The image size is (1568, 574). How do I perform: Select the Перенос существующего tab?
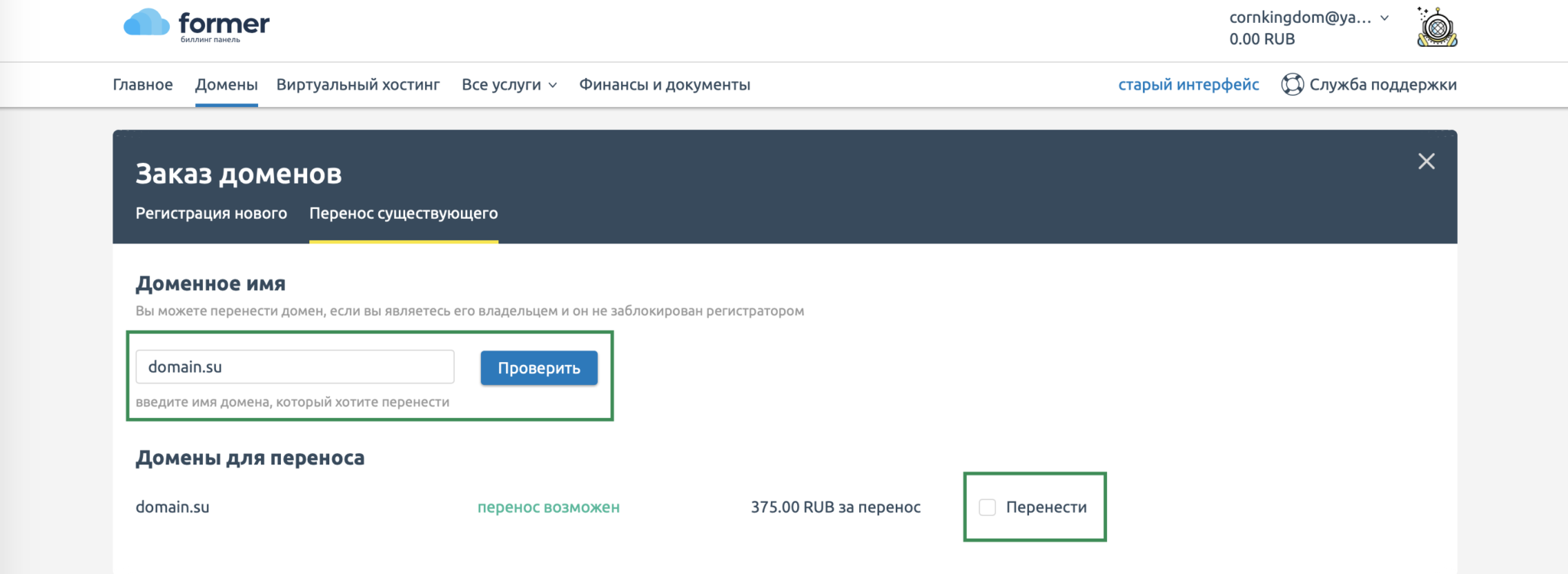pyautogui.click(x=403, y=214)
